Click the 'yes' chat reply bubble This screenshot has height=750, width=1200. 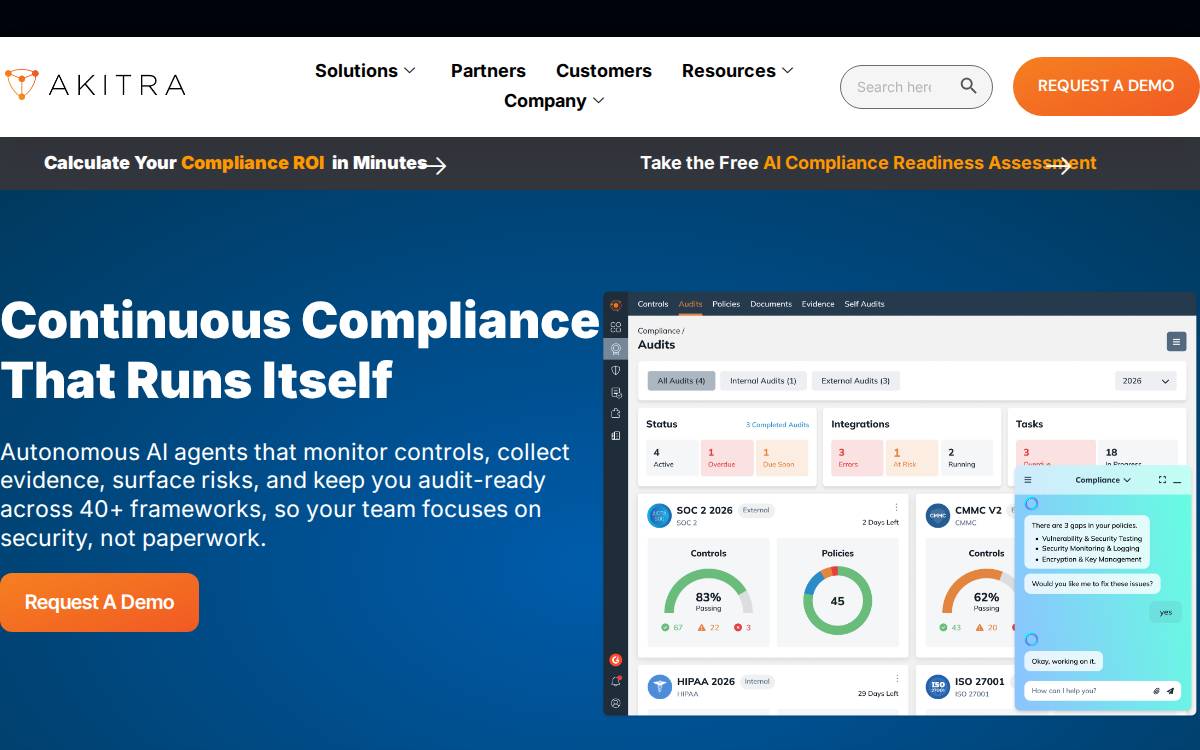[1165, 612]
